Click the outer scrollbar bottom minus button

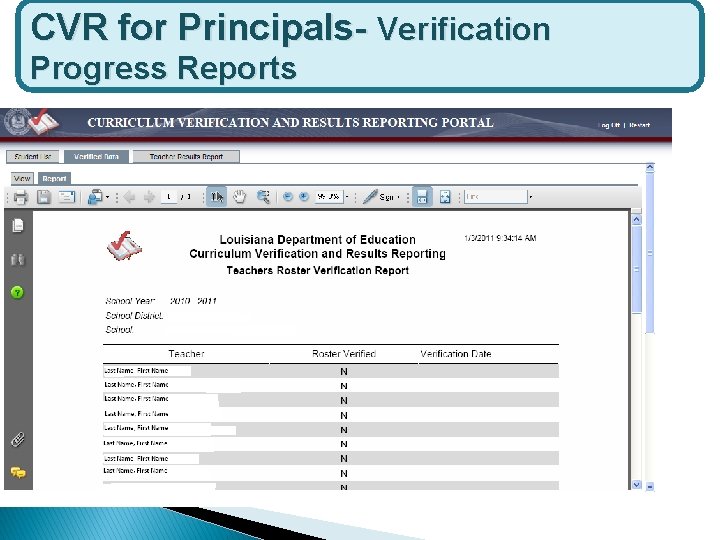pos(650,486)
